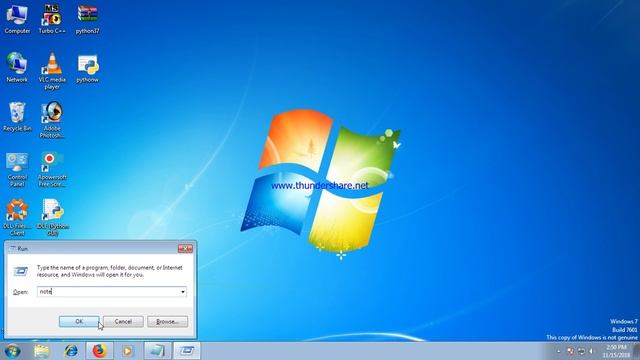Switch to the notepad-like taskbar window
Image resolution: width=640 pixels, height=360 pixels.
click(157, 351)
